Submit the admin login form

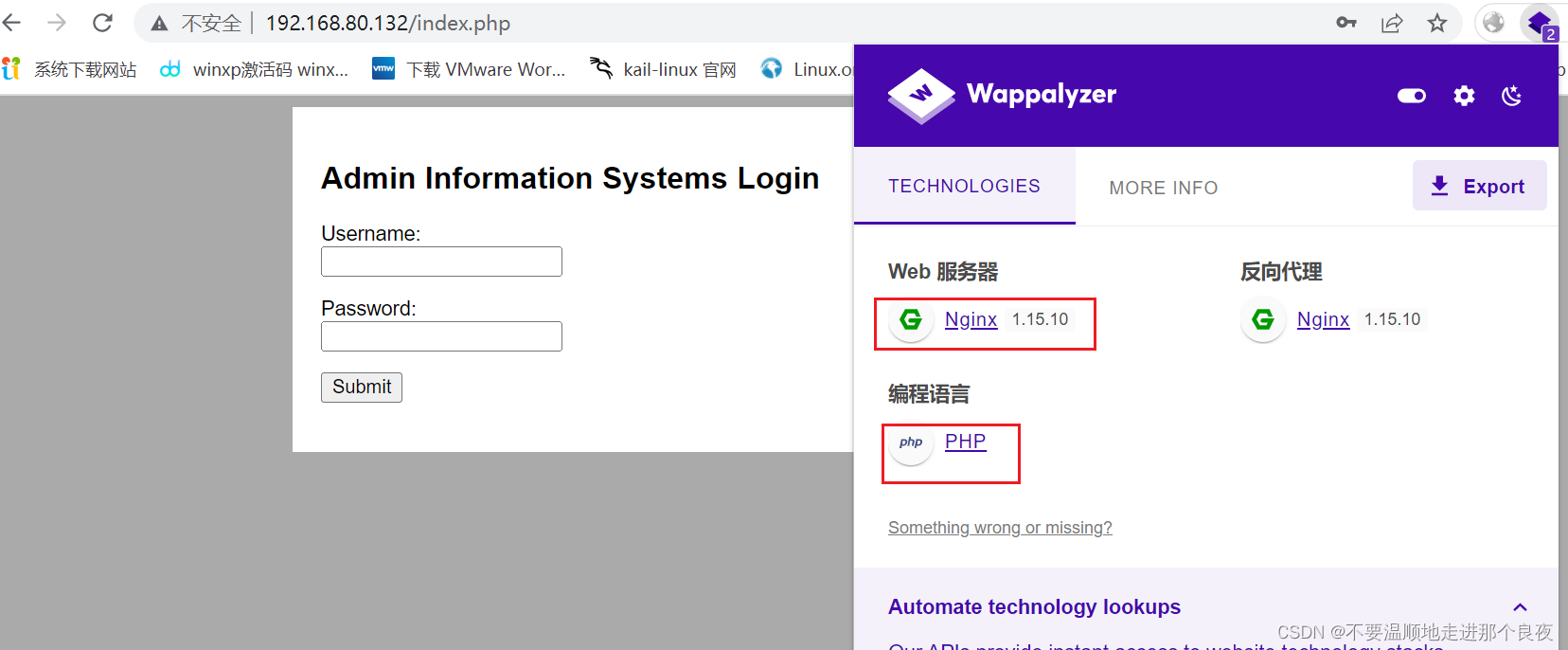point(362,387)
